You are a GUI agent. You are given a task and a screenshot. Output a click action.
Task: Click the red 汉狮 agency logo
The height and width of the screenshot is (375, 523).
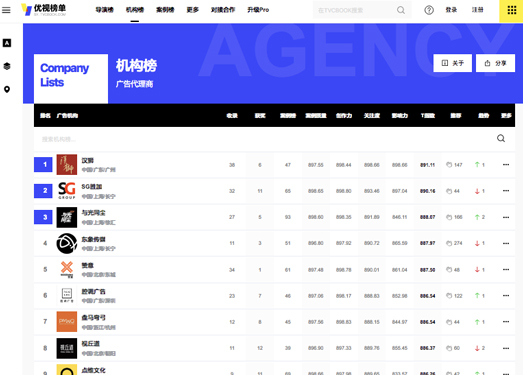[x=67, y=164]
